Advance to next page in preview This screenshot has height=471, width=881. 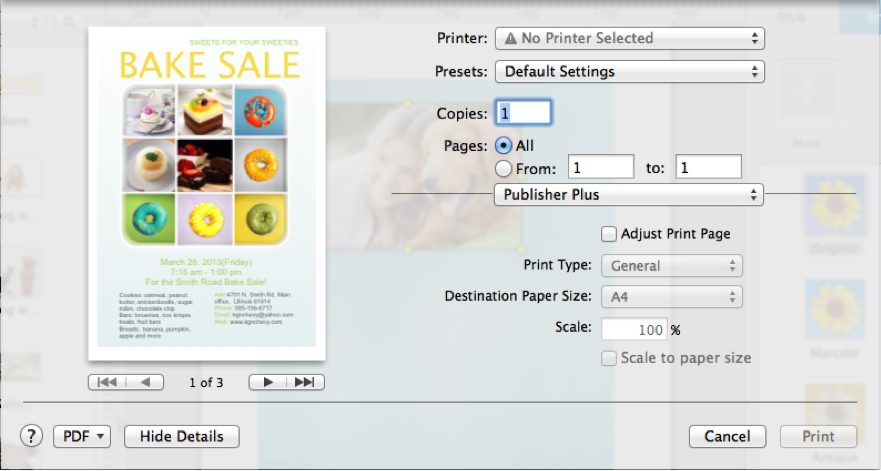(269, 382)
